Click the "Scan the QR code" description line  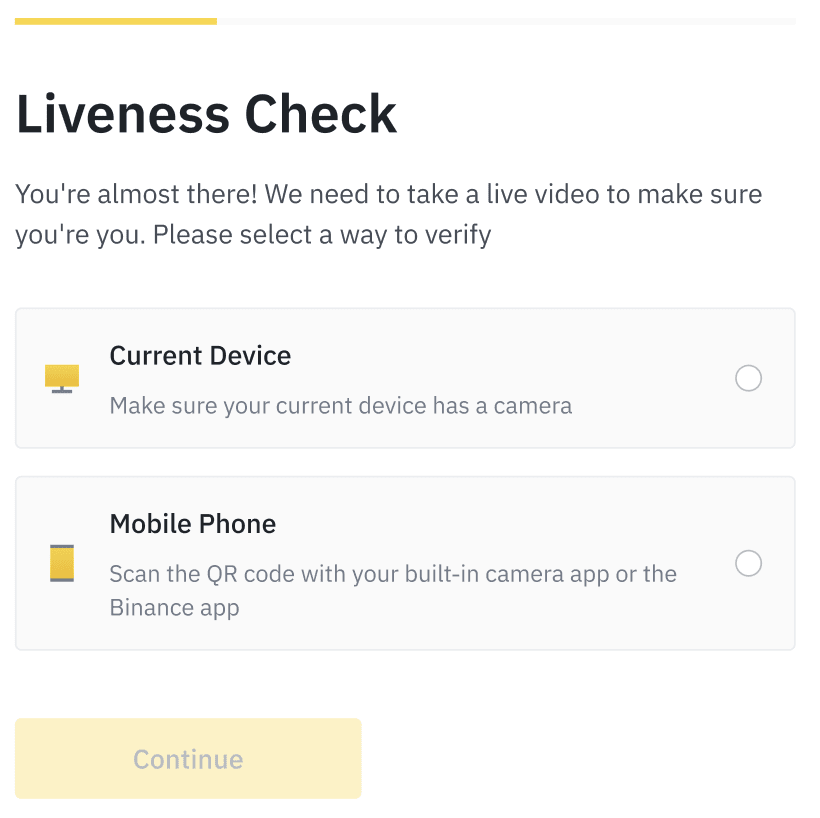pos(392,574)
